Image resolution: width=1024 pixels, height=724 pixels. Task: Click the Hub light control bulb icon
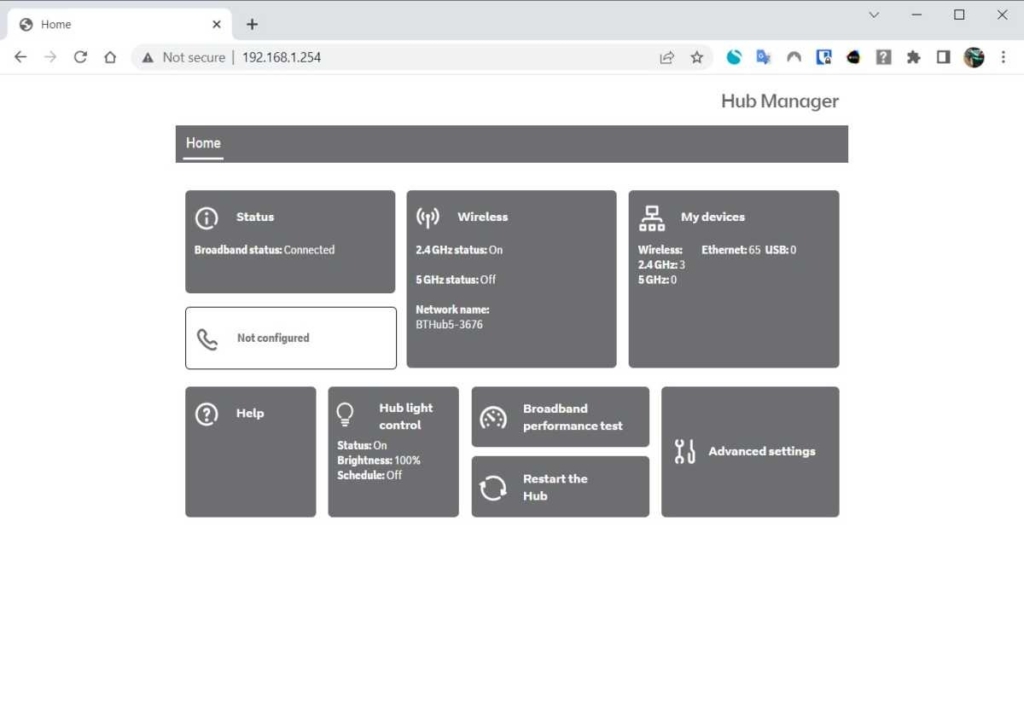tap(346, 415)
